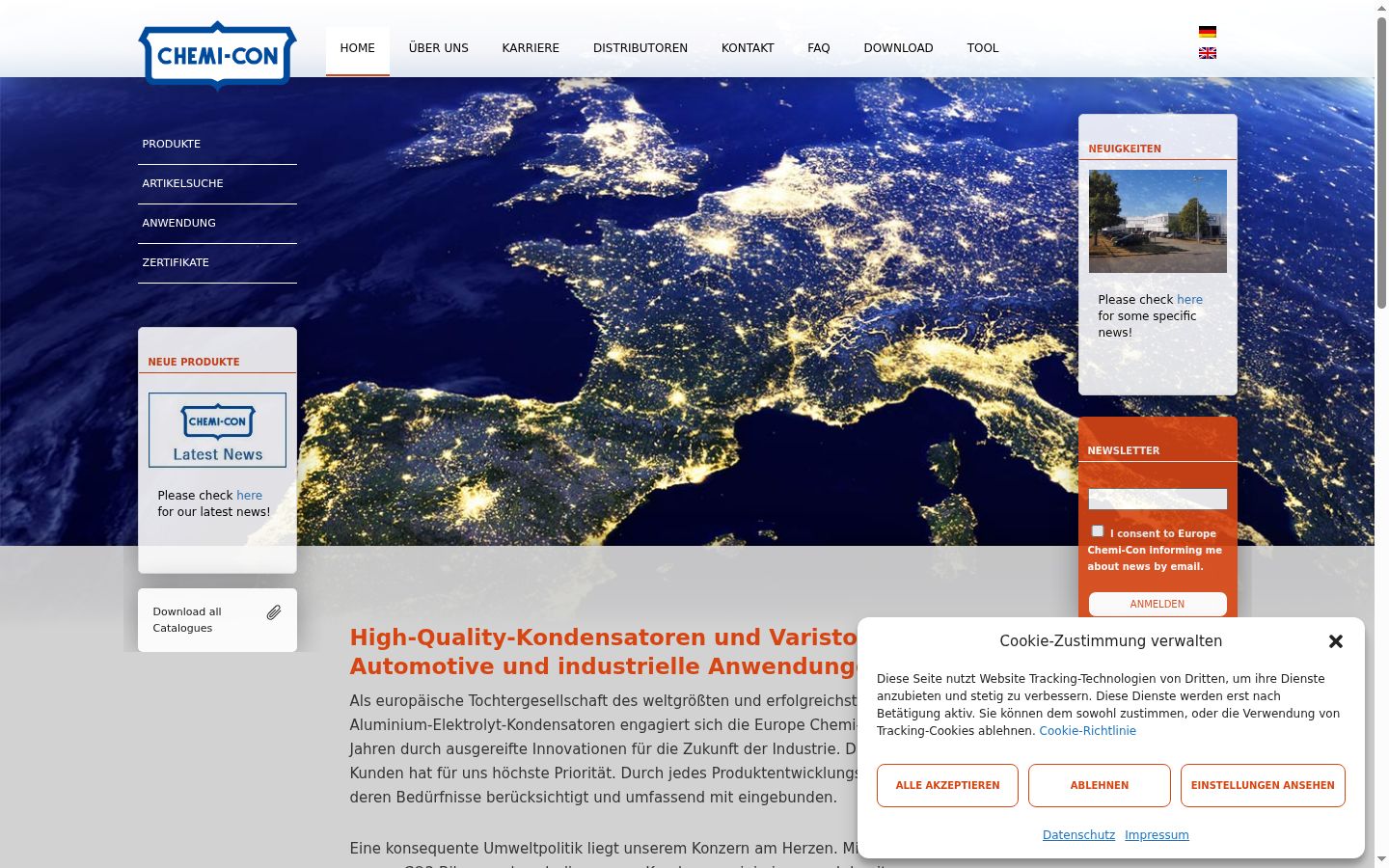Viewport: 1389px width, 868px height.
Task: Open the ÜBER UNS menu item
Action: tap(439, 48)
